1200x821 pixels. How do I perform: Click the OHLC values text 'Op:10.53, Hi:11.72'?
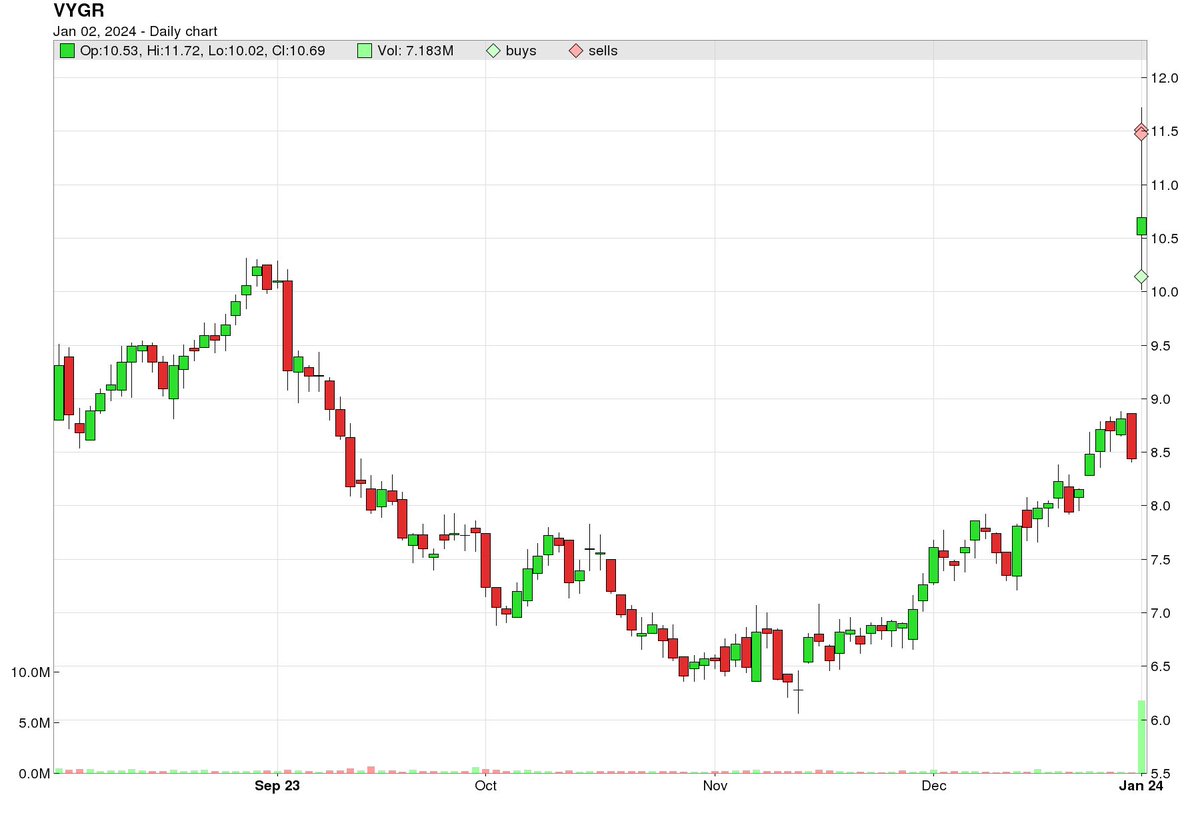coord(140,50)
